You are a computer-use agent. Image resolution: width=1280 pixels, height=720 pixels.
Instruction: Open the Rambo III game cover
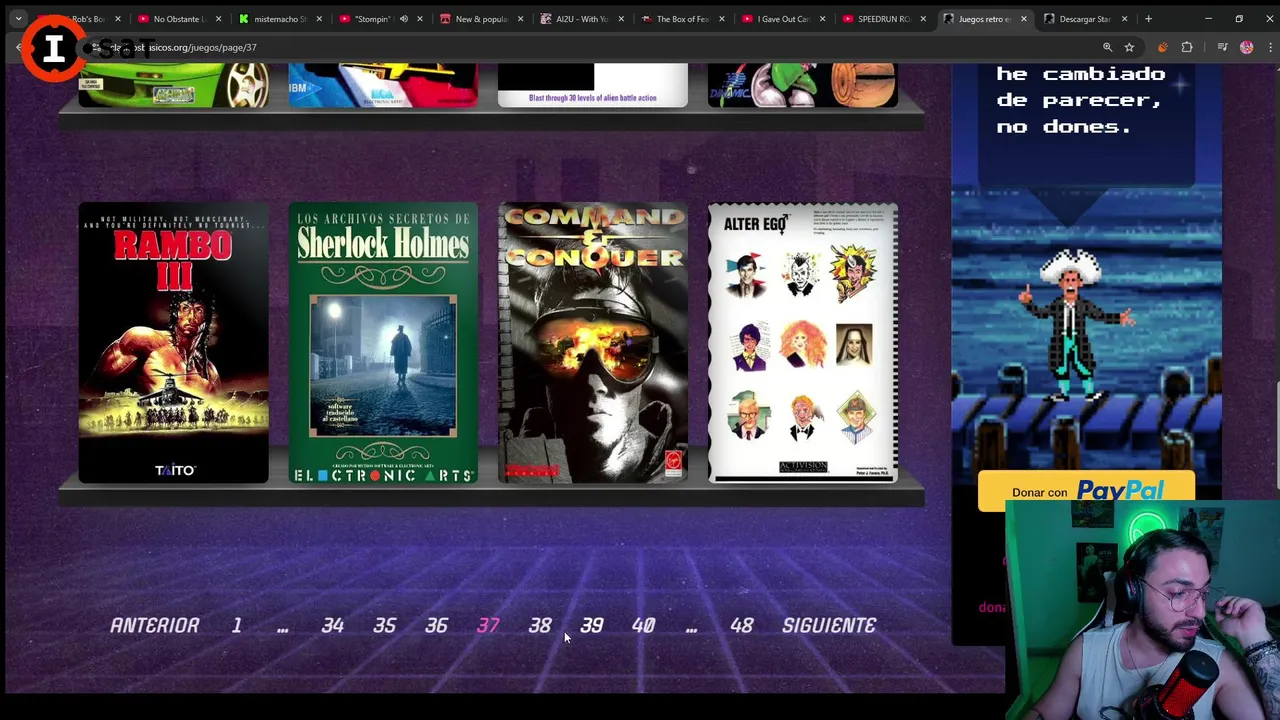tap(174, 343)
